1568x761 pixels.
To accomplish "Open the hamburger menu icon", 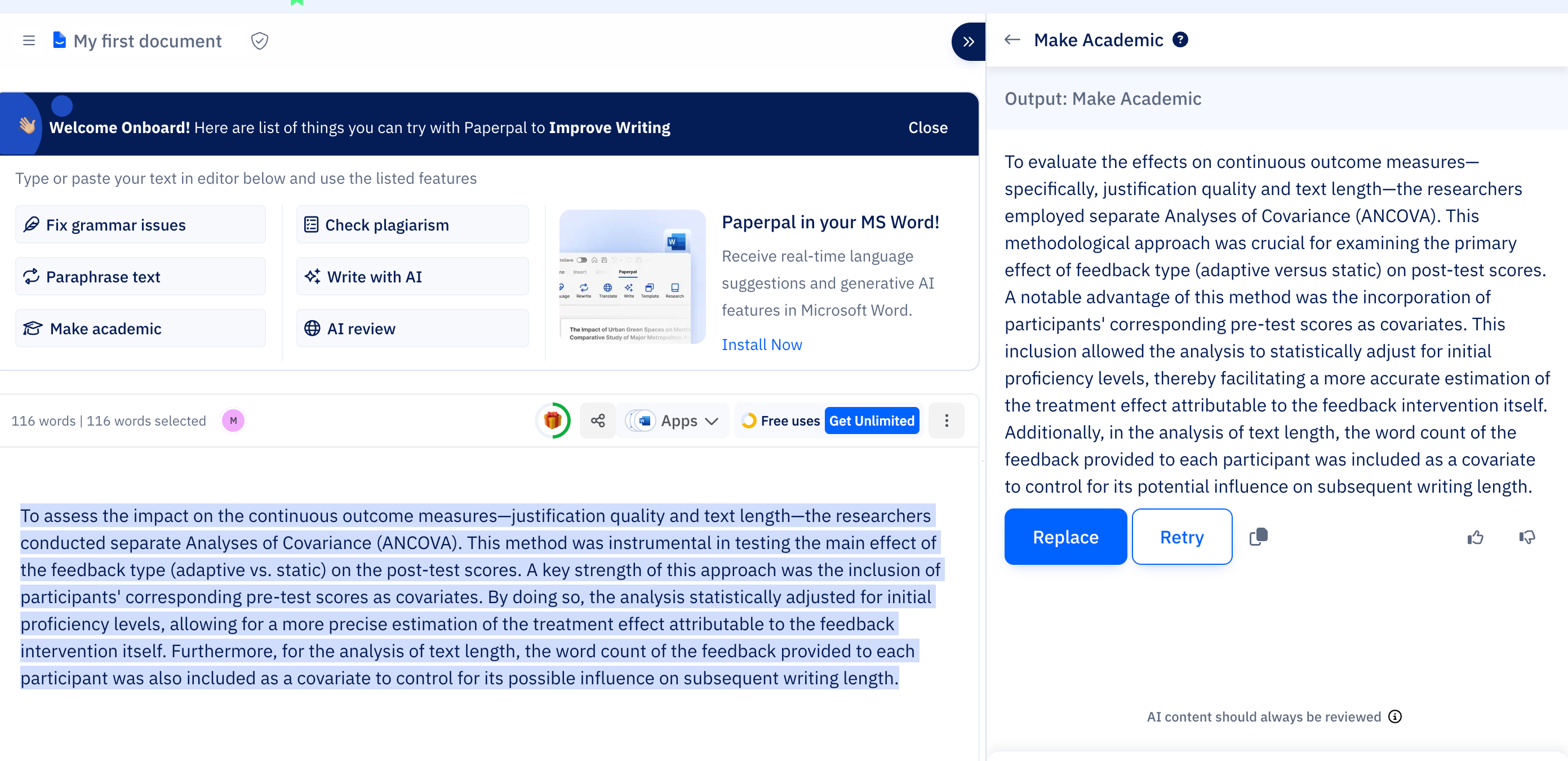I will (x=29, y=41).
